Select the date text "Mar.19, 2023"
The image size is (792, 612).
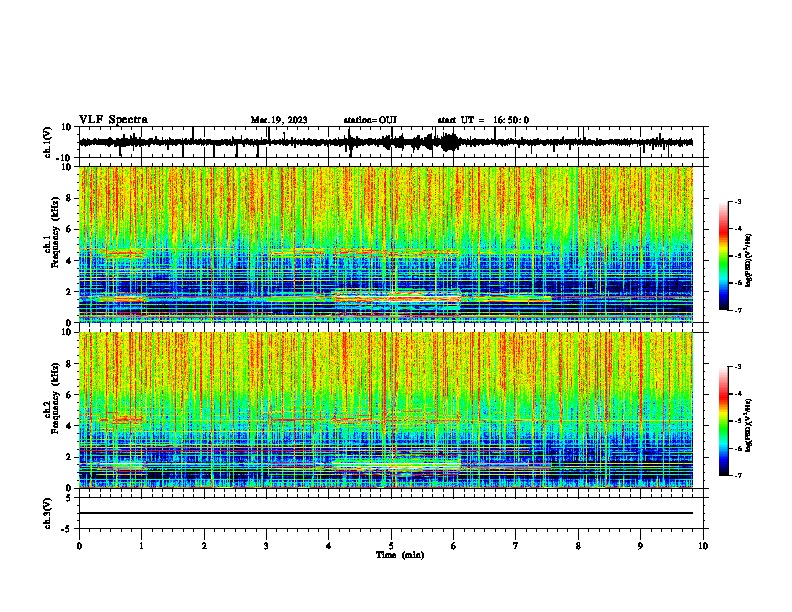tap(279, 120)
